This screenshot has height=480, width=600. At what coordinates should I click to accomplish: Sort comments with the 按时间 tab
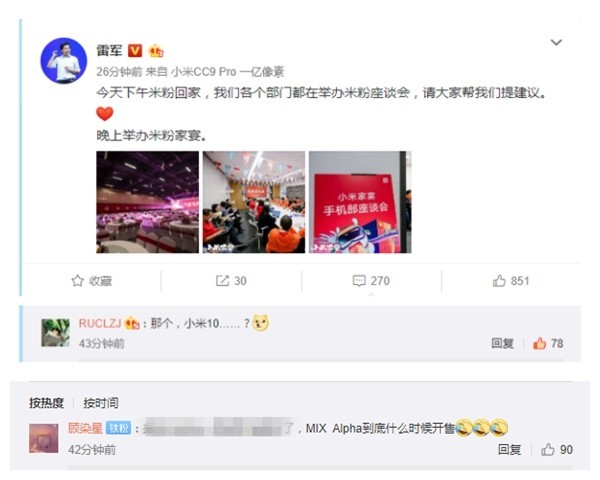(101, 403)
